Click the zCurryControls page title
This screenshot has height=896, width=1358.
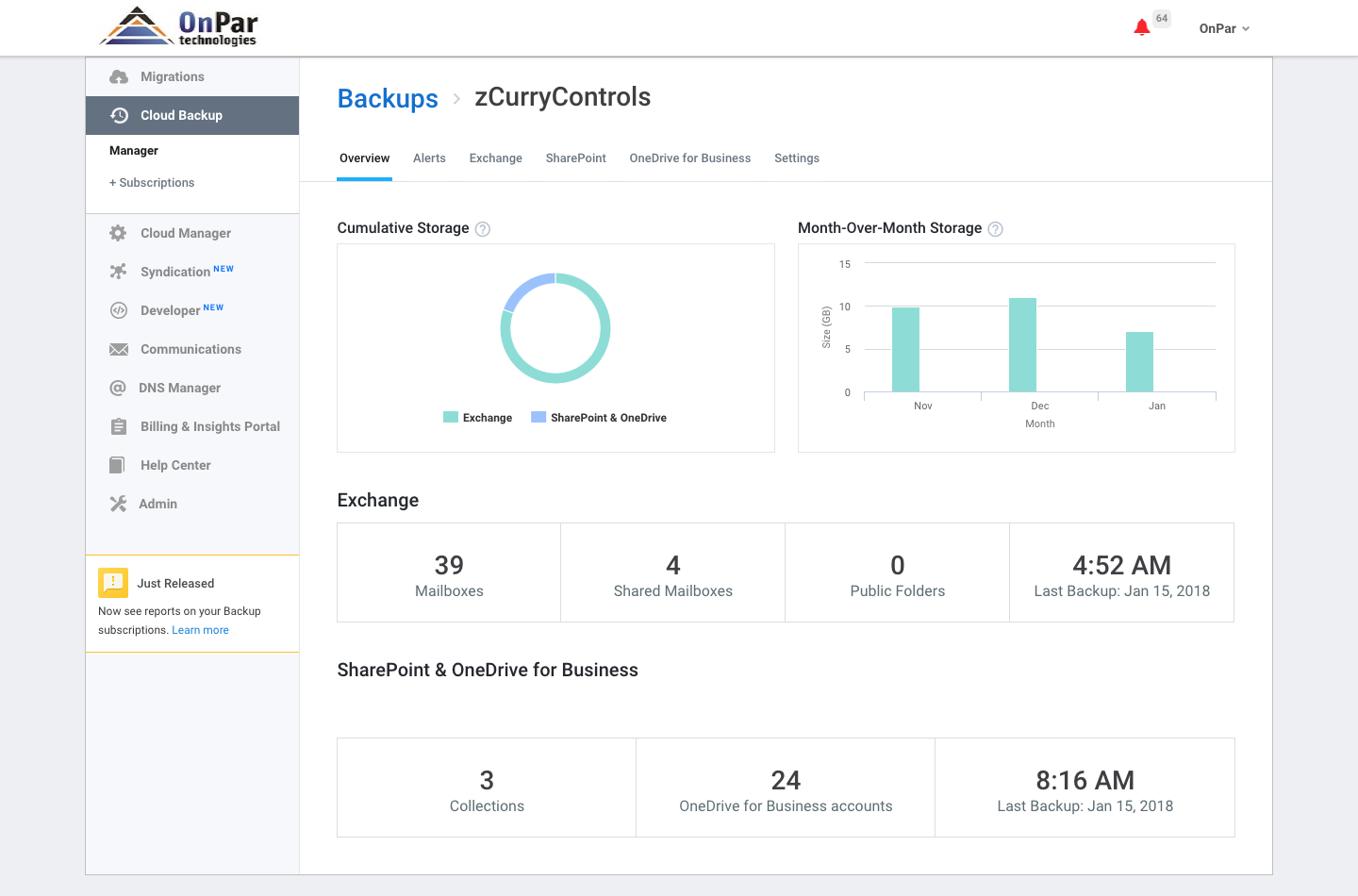[563, 97]
